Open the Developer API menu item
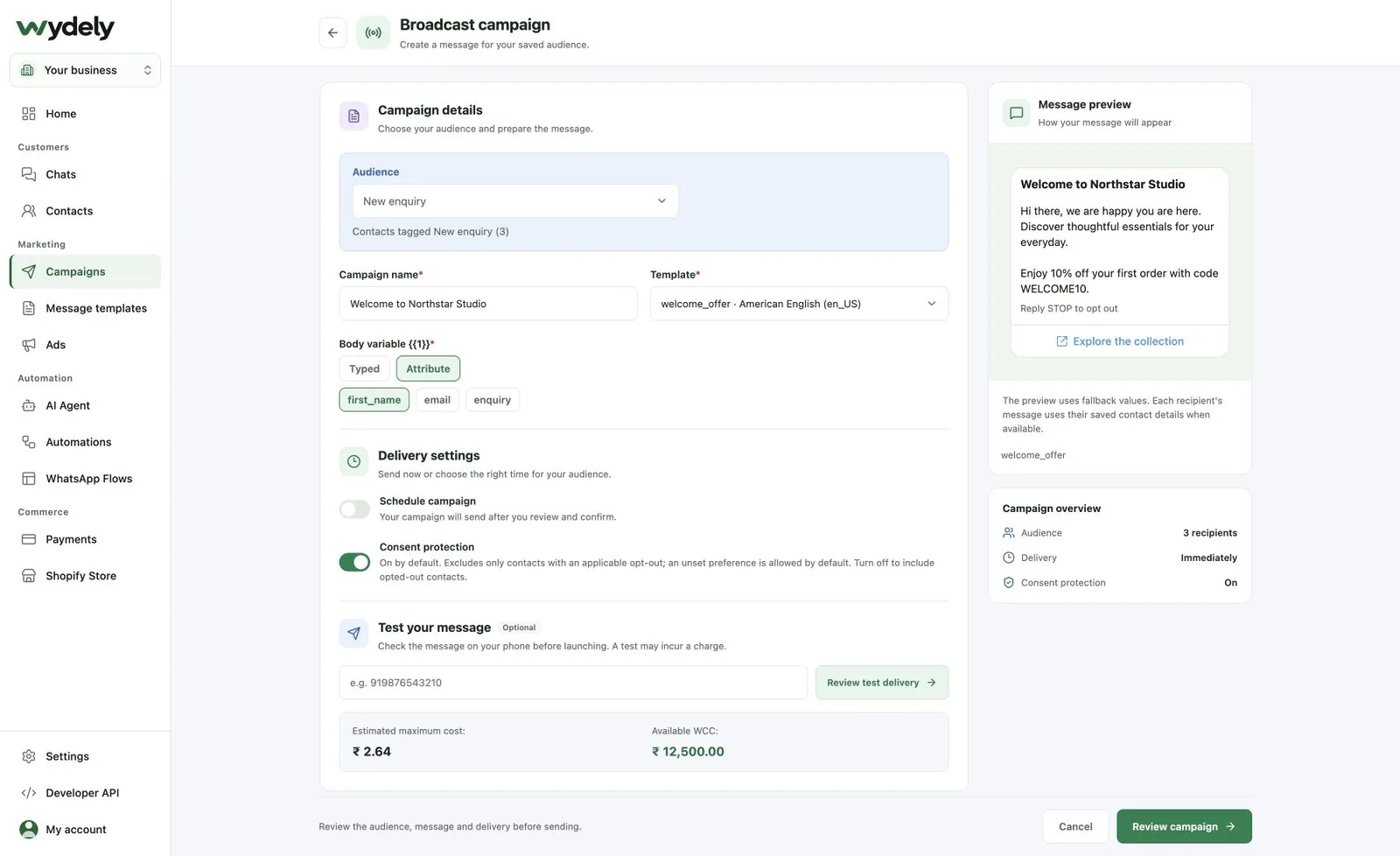 [85, 793]
